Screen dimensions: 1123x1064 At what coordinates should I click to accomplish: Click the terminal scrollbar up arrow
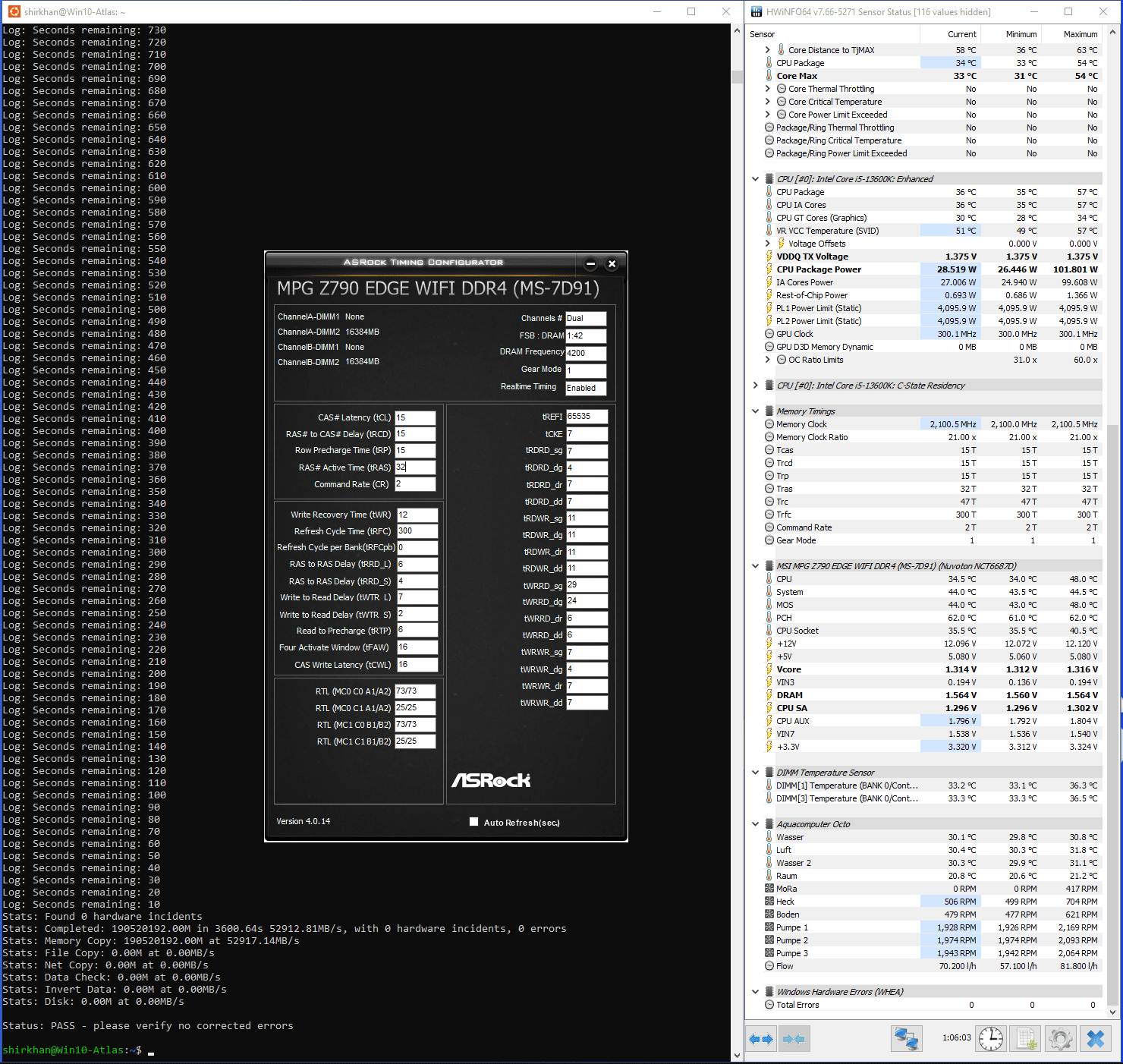click(x=737, y=31)
